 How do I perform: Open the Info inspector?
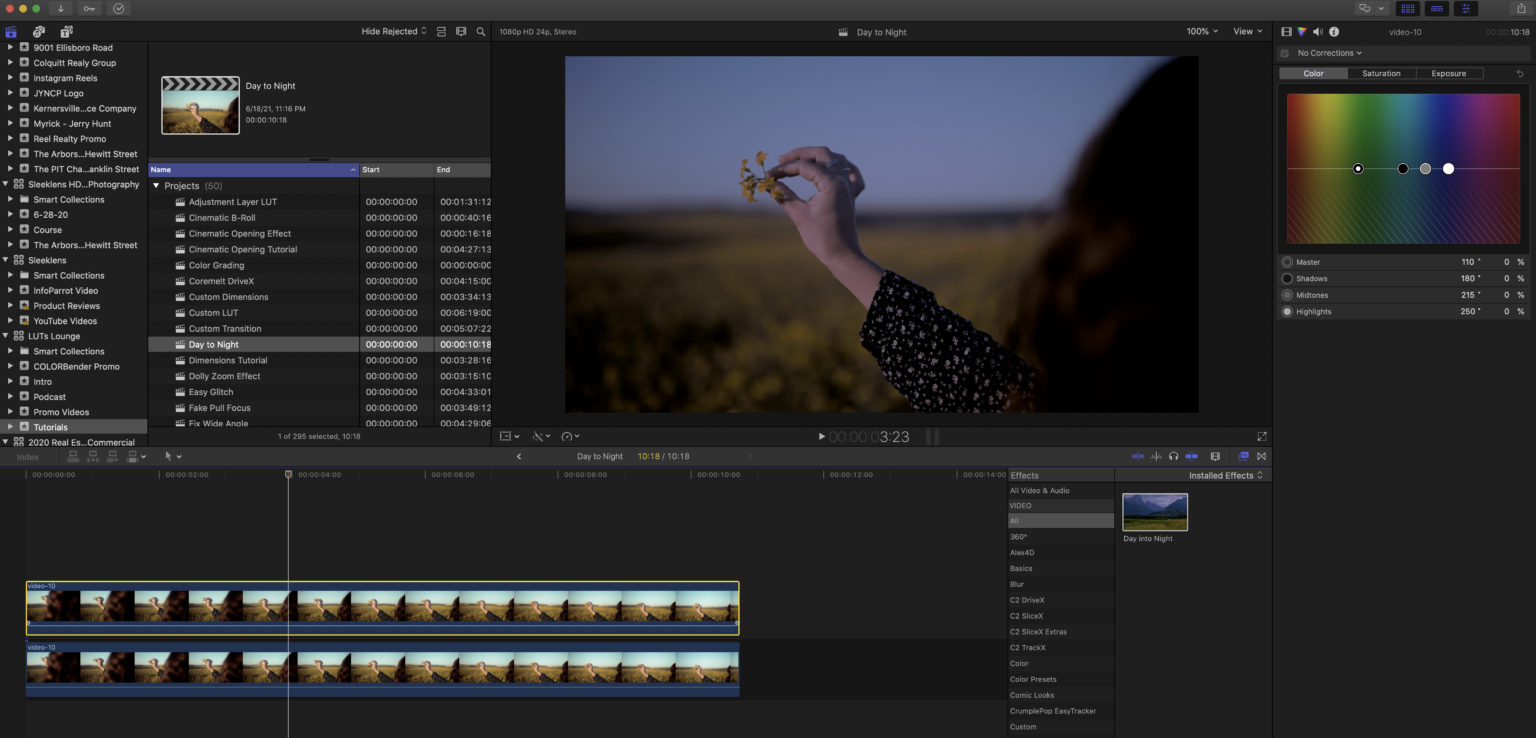[x=1334, y=32]
